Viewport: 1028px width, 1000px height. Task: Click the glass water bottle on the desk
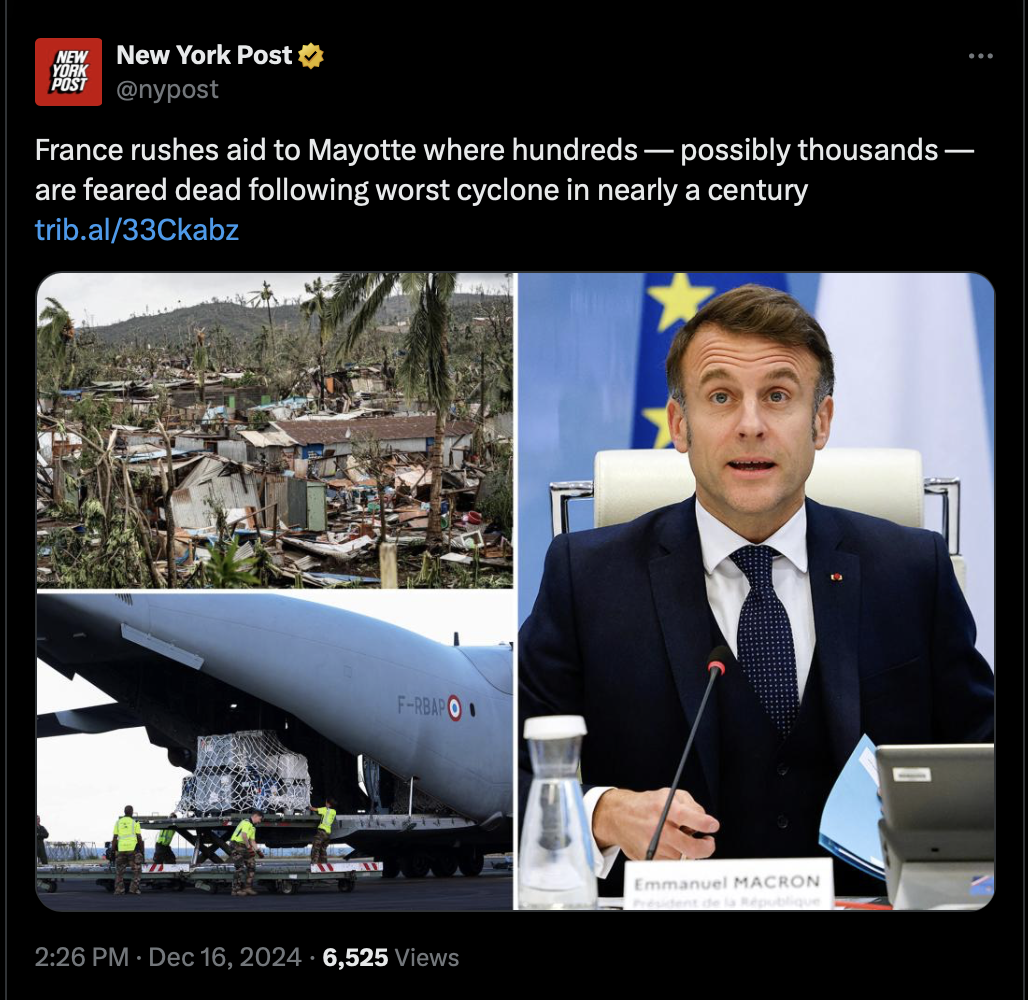click(556, 810)
